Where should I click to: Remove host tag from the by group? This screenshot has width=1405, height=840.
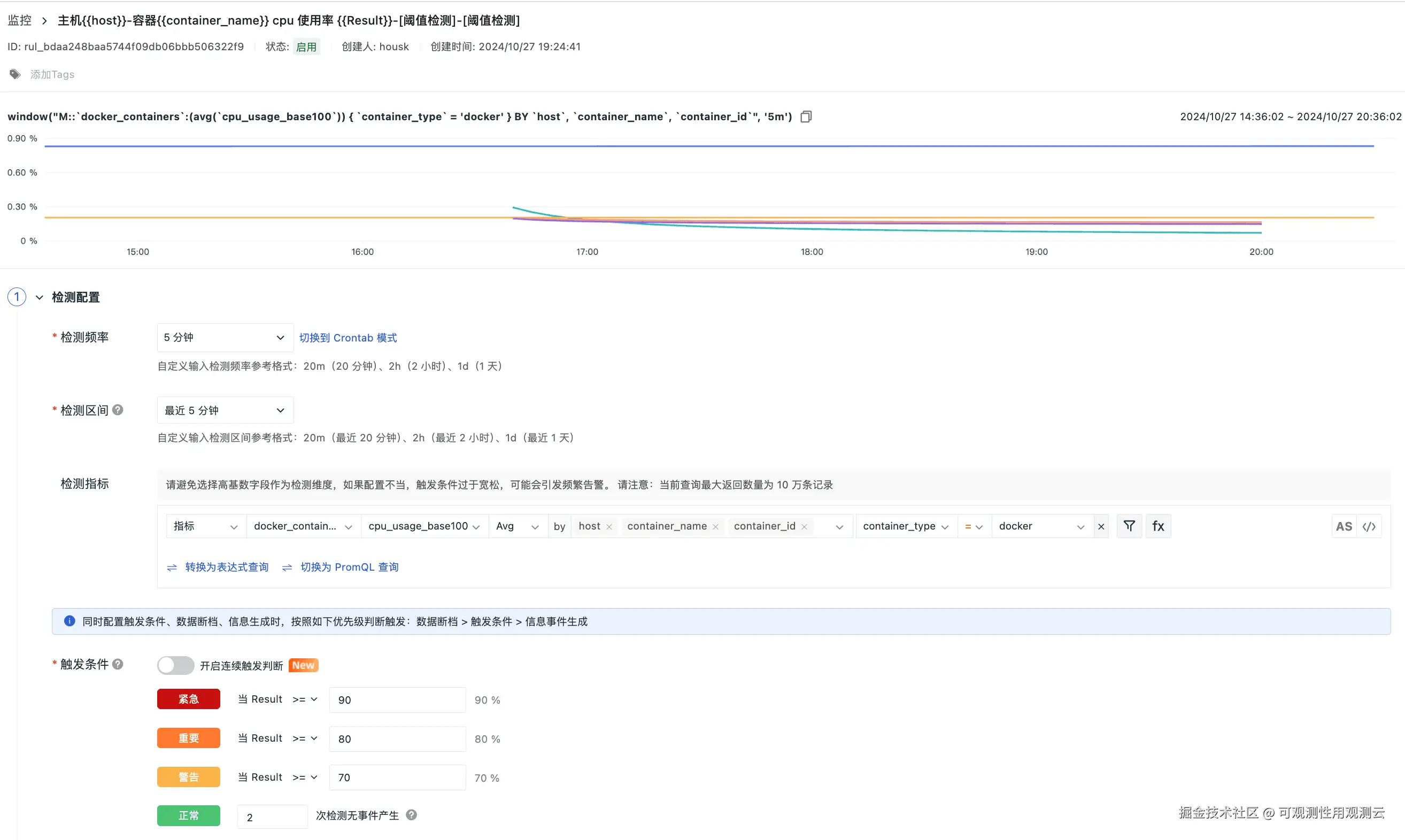609,527
